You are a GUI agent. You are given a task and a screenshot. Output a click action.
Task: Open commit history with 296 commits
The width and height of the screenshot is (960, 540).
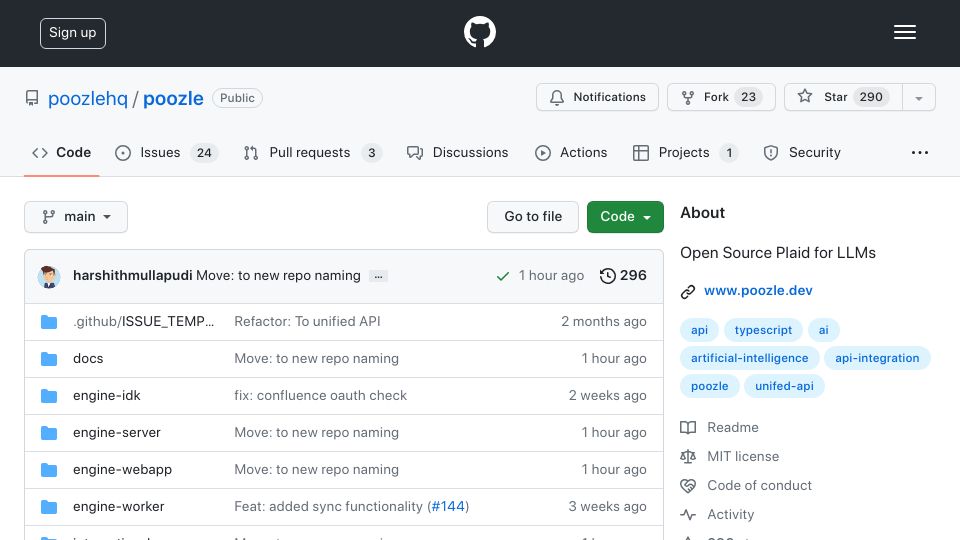[x=623, y=276]
